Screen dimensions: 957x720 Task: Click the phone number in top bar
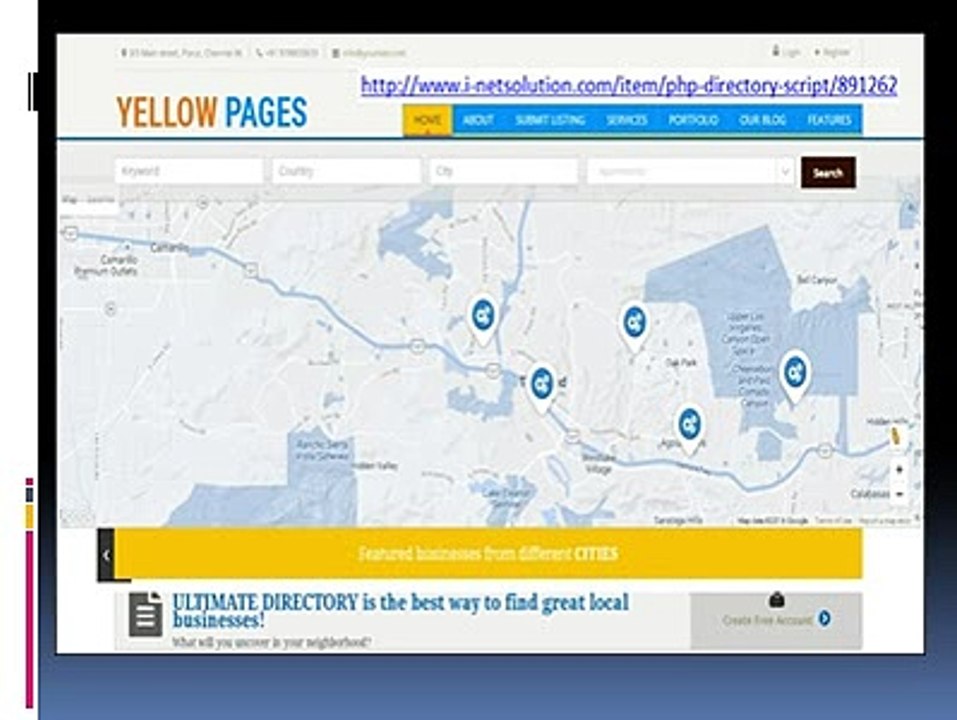point(287,53)
